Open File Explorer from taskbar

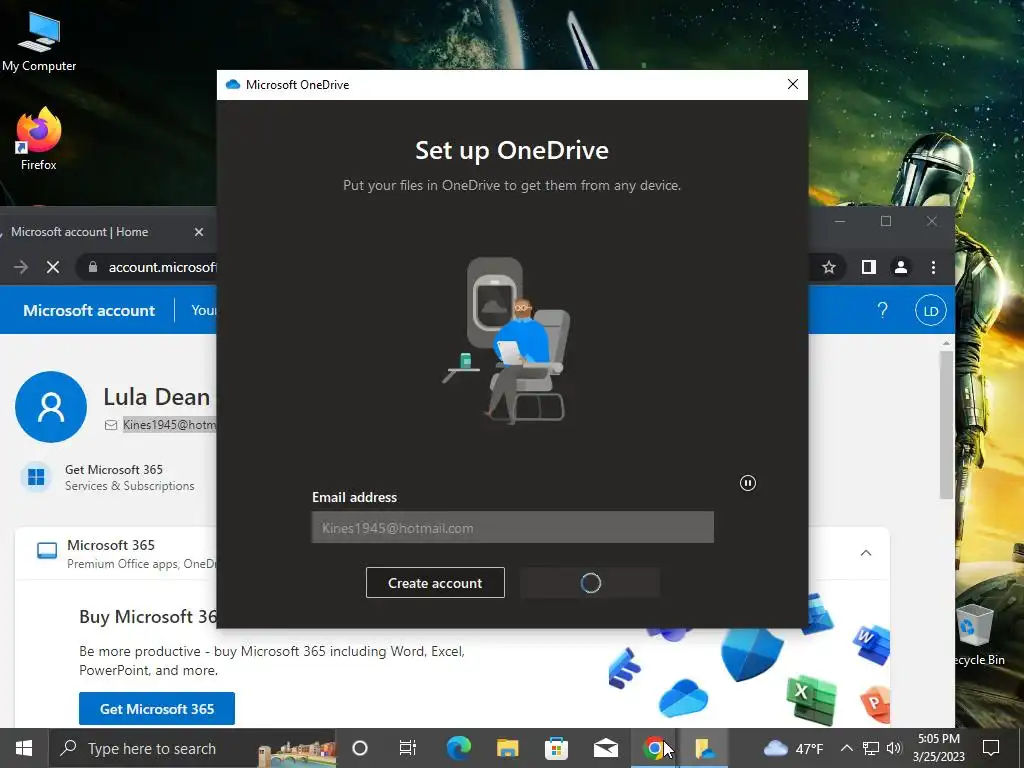[507, 748]
